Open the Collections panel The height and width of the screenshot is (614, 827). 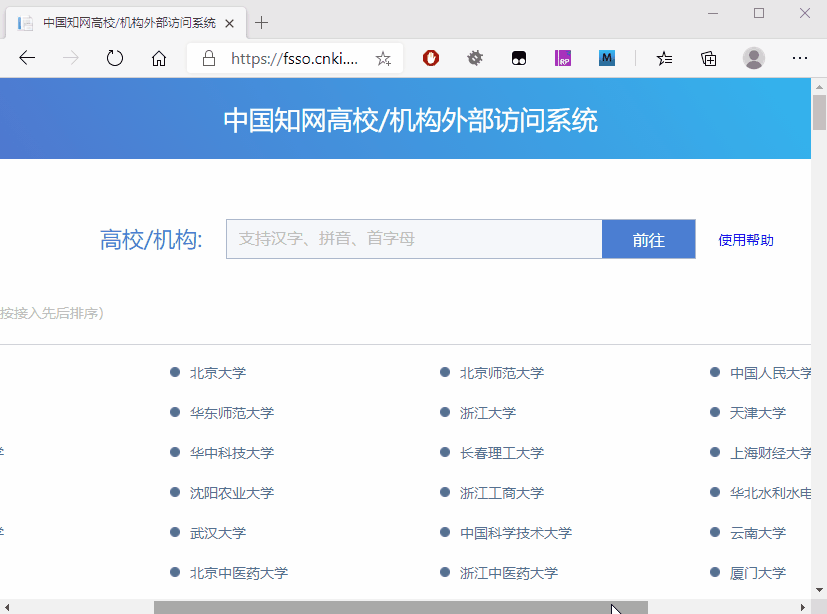pyautogui.click(x=708, y=58)
